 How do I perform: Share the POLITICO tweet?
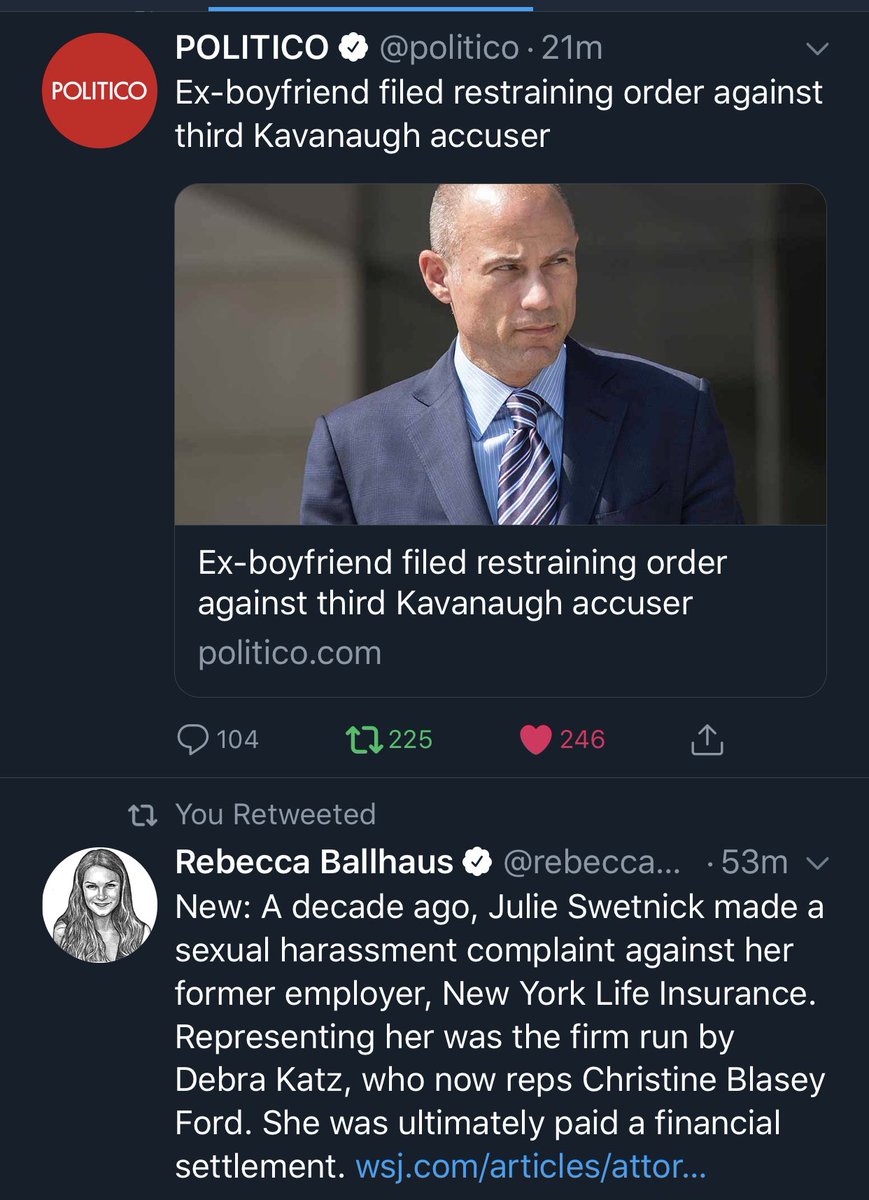coord(706,740)
